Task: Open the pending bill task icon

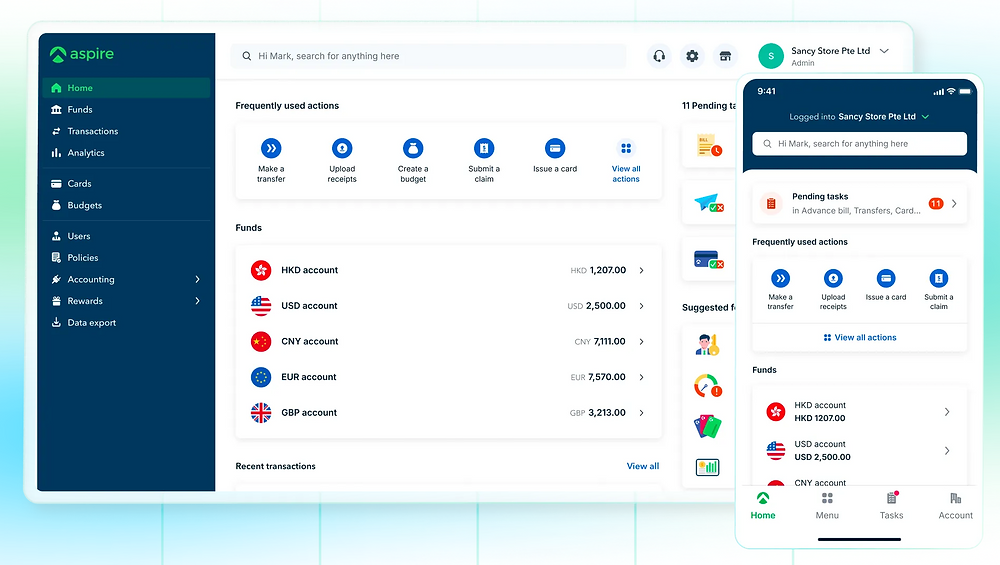Action: coord(709,145)
